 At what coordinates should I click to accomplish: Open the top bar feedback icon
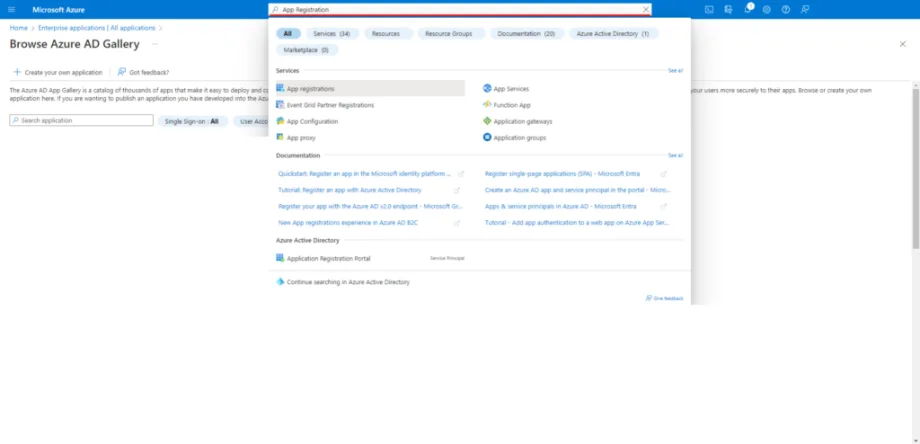click(805, 9)
